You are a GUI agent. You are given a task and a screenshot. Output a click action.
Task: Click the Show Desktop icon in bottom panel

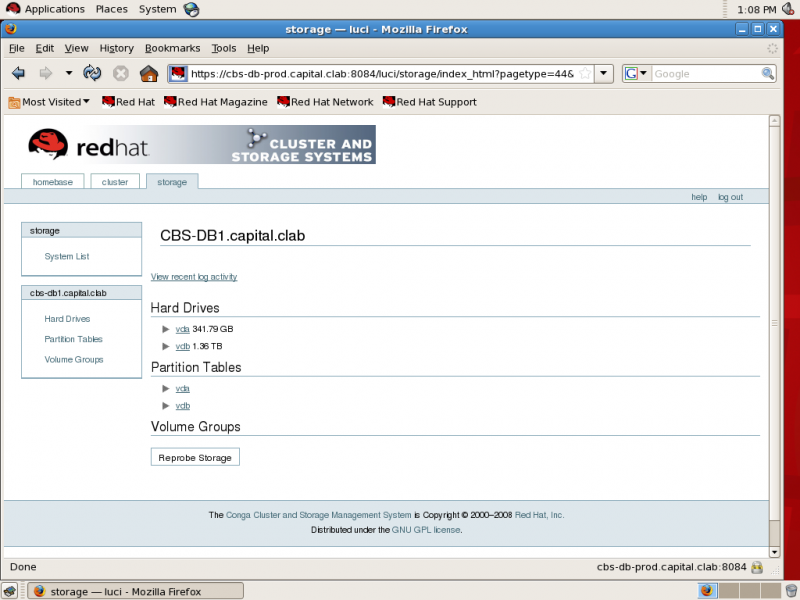tap(10, 591)
